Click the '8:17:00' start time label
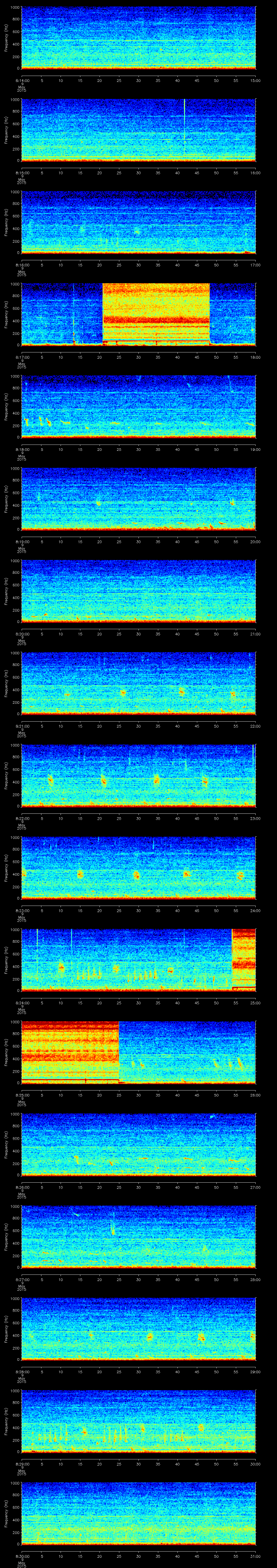 [22, 357]
